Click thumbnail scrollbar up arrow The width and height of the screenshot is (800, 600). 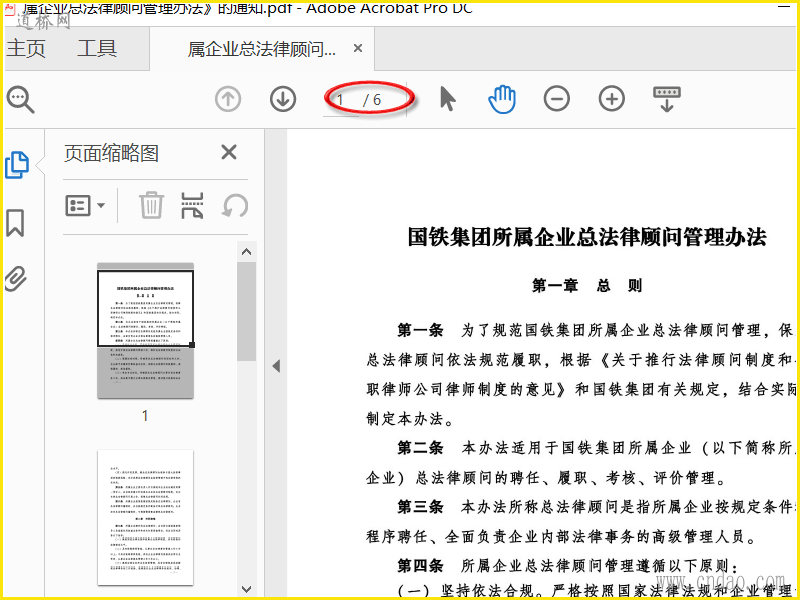pyautogui.click(x=246, y=252)
